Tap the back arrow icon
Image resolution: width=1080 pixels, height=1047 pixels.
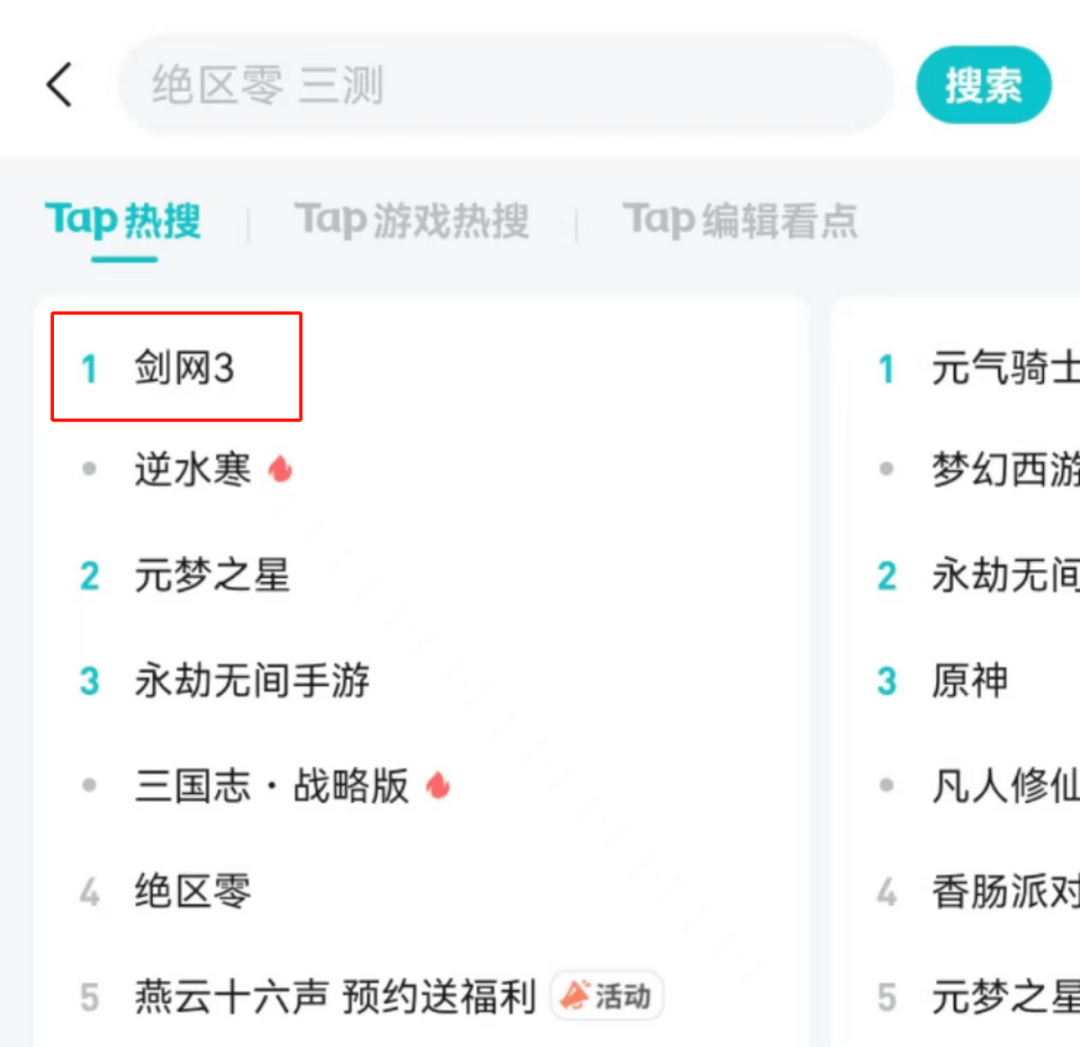click(60, 85)
